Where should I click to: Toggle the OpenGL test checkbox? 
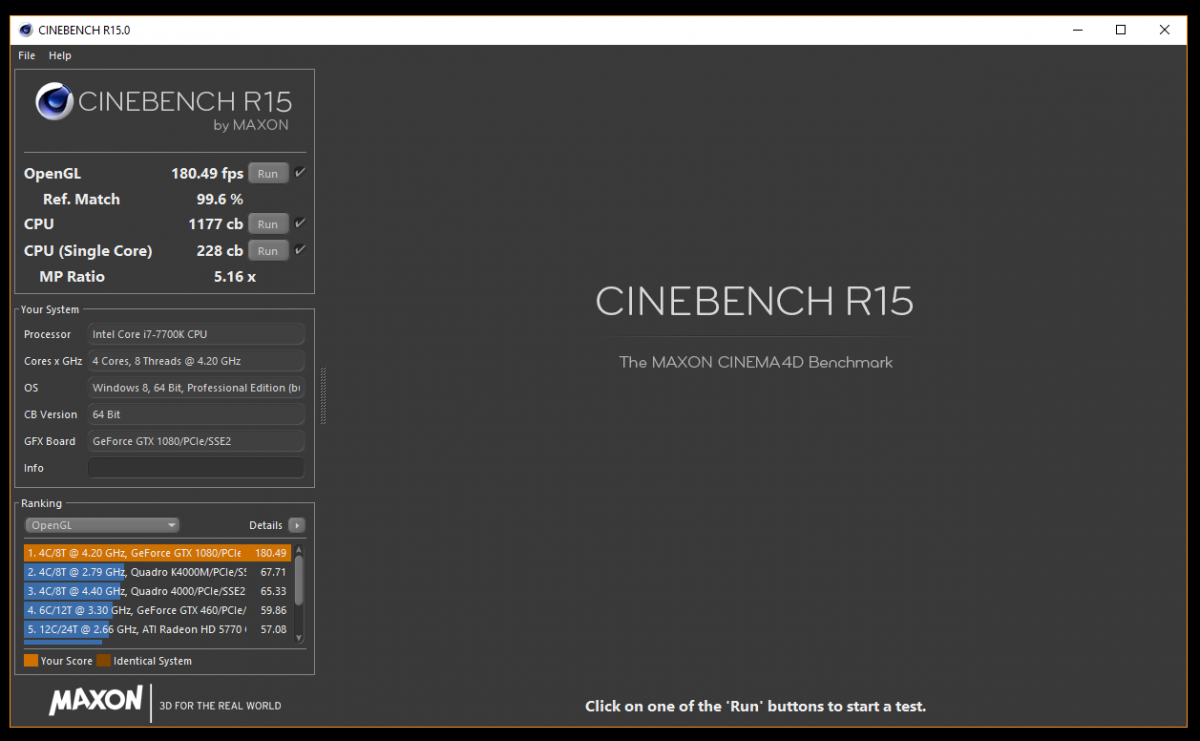(300, 173)
